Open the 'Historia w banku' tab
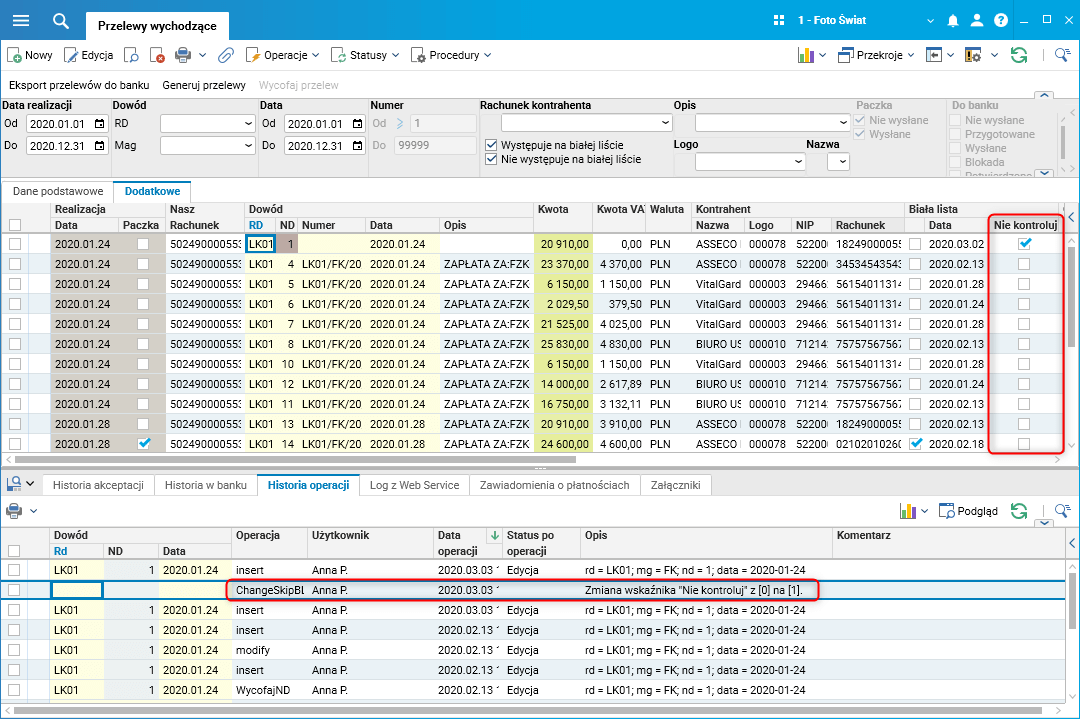The image size is (1080, 719). coord(205,485)
